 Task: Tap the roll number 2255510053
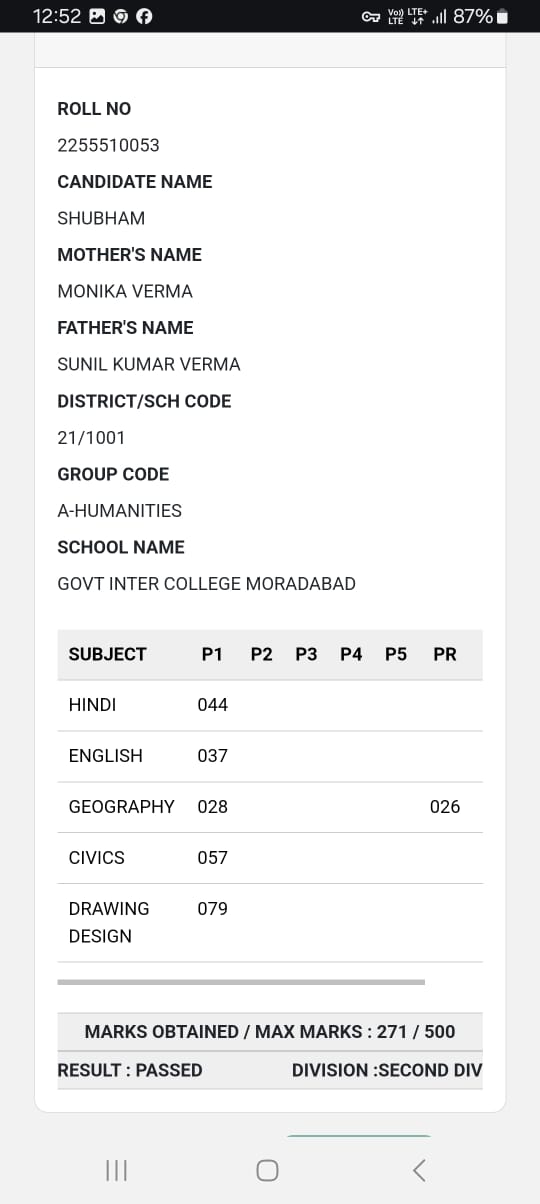pyautogui.click(x=108, y=145)
